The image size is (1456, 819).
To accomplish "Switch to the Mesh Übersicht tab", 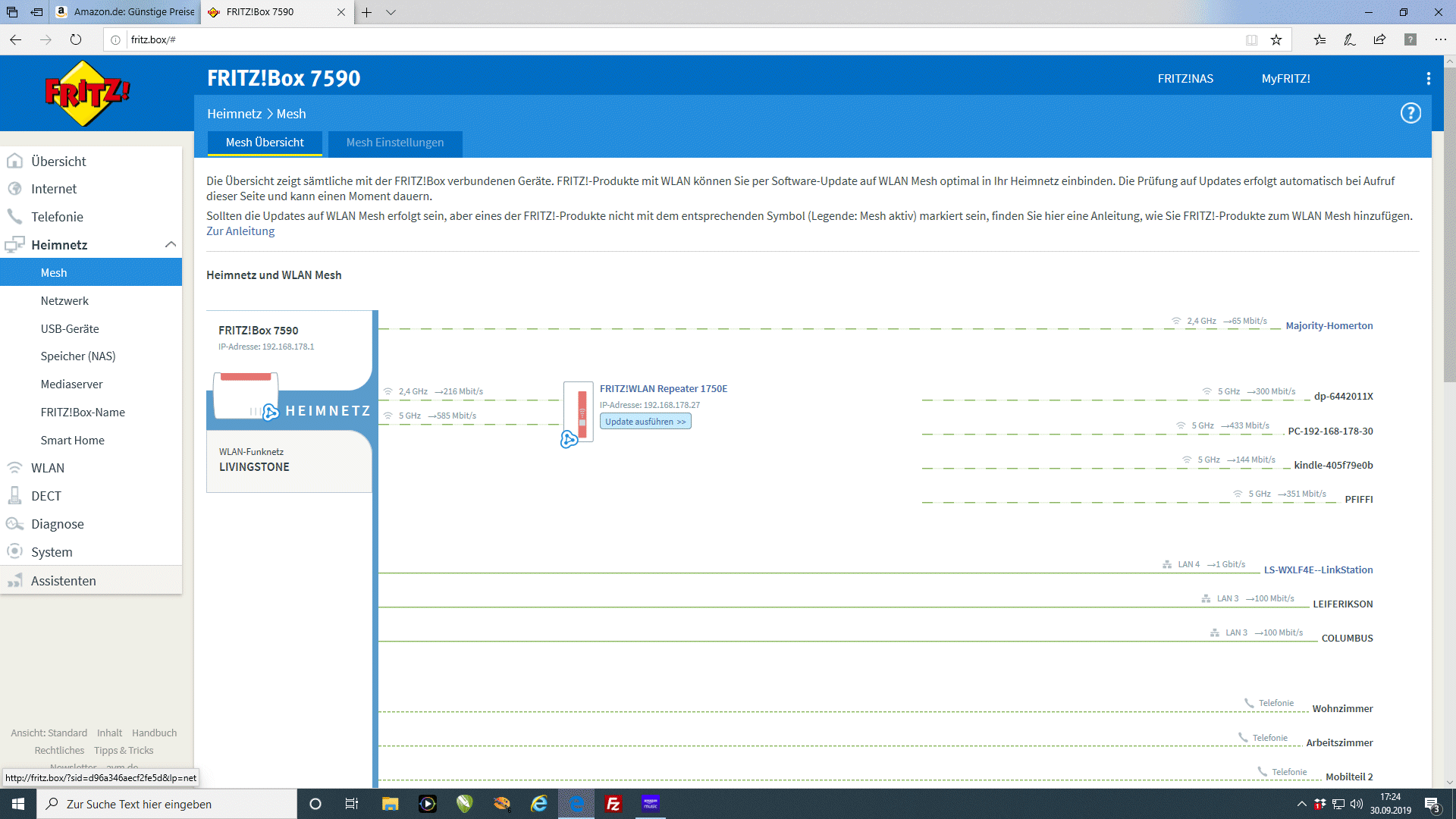I will click(265, 143).
